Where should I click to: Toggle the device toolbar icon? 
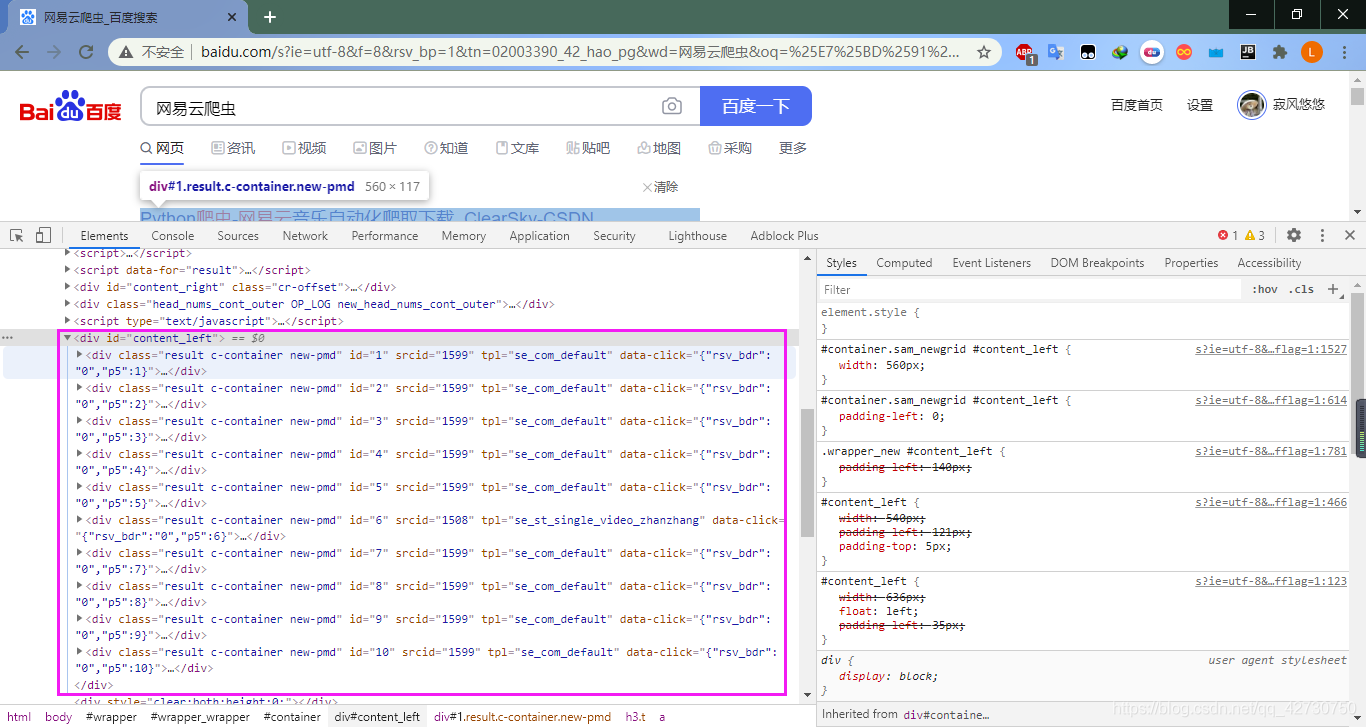[43, 236]
